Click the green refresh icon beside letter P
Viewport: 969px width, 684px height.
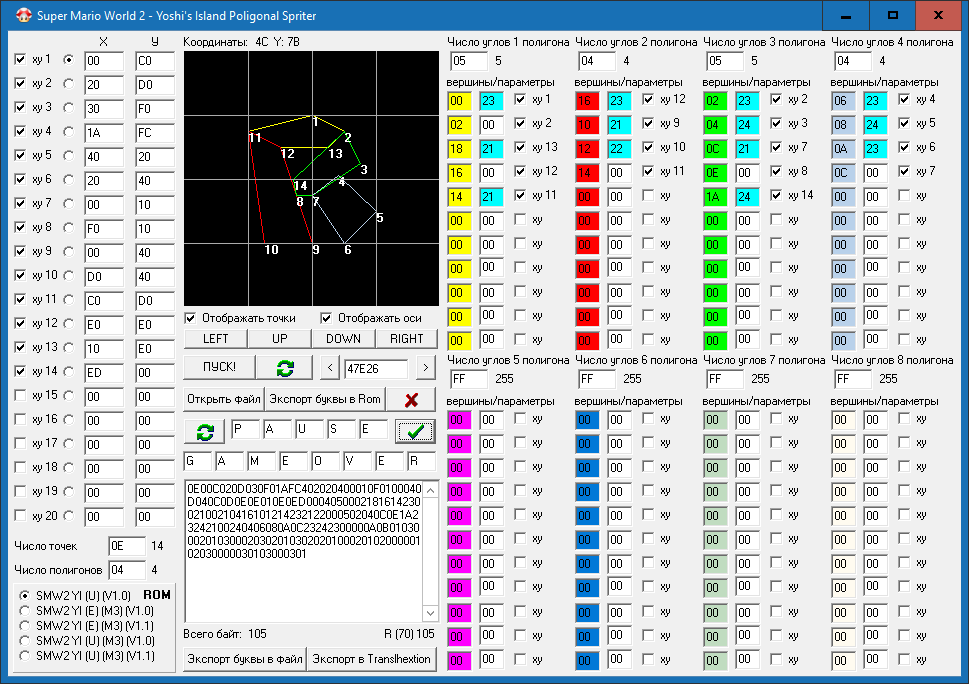click(205, 431)
